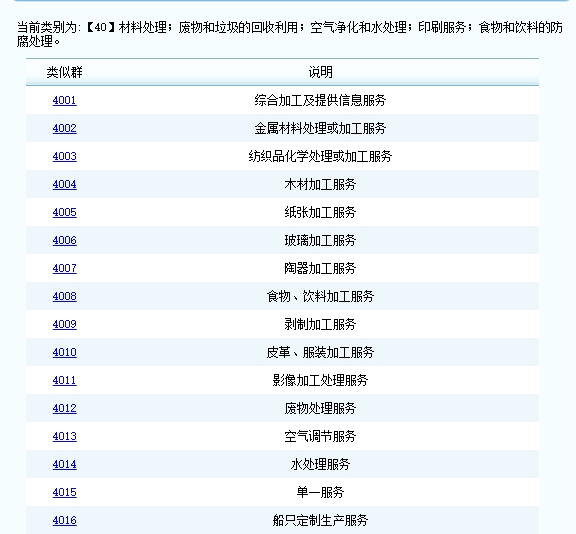Screen dimensions: 576x534
Task: Open the 4005 paper processing link
Action: (x=64, y=212)
